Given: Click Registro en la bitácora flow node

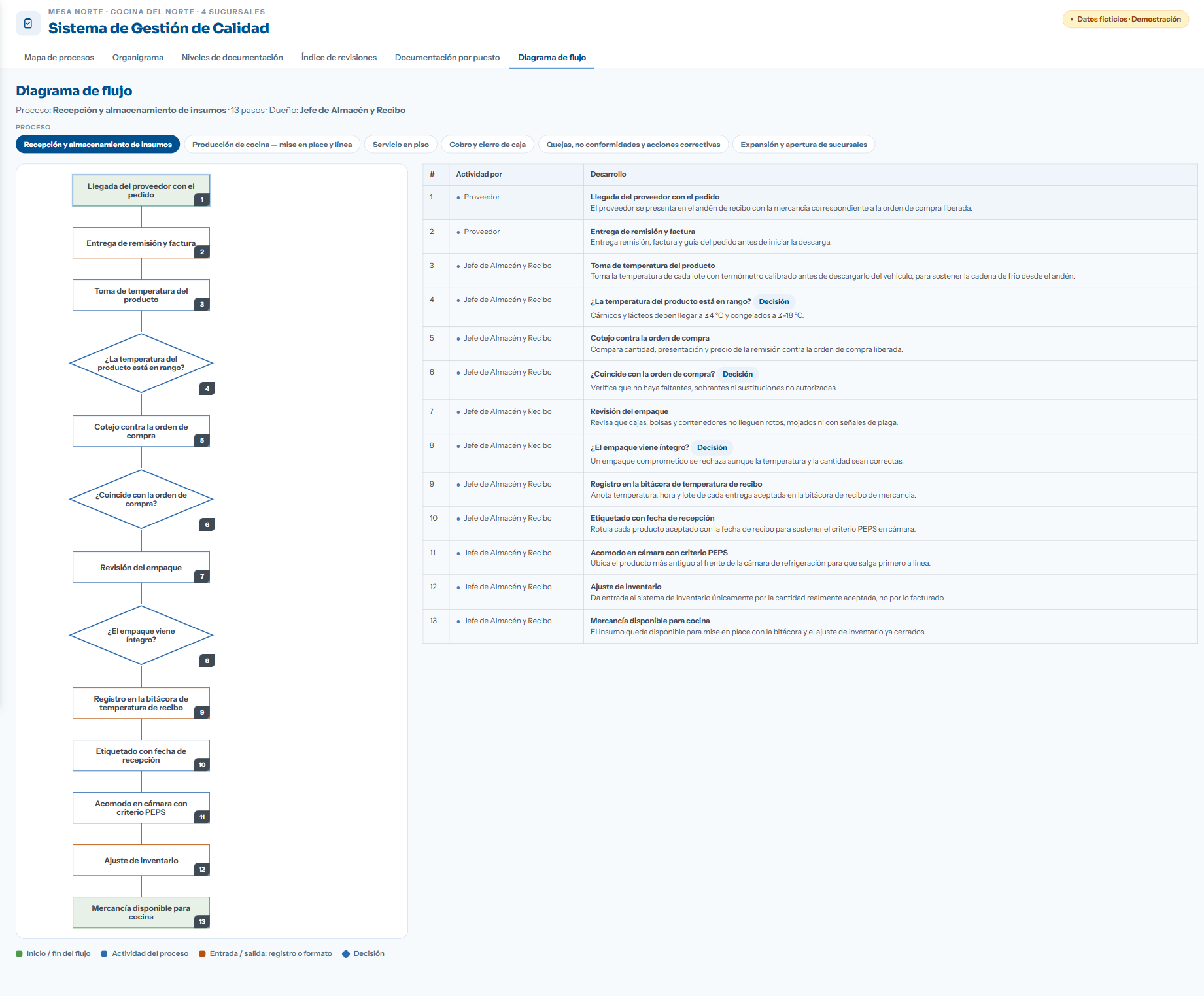Looking at the screenshot, I should [141, 703].
